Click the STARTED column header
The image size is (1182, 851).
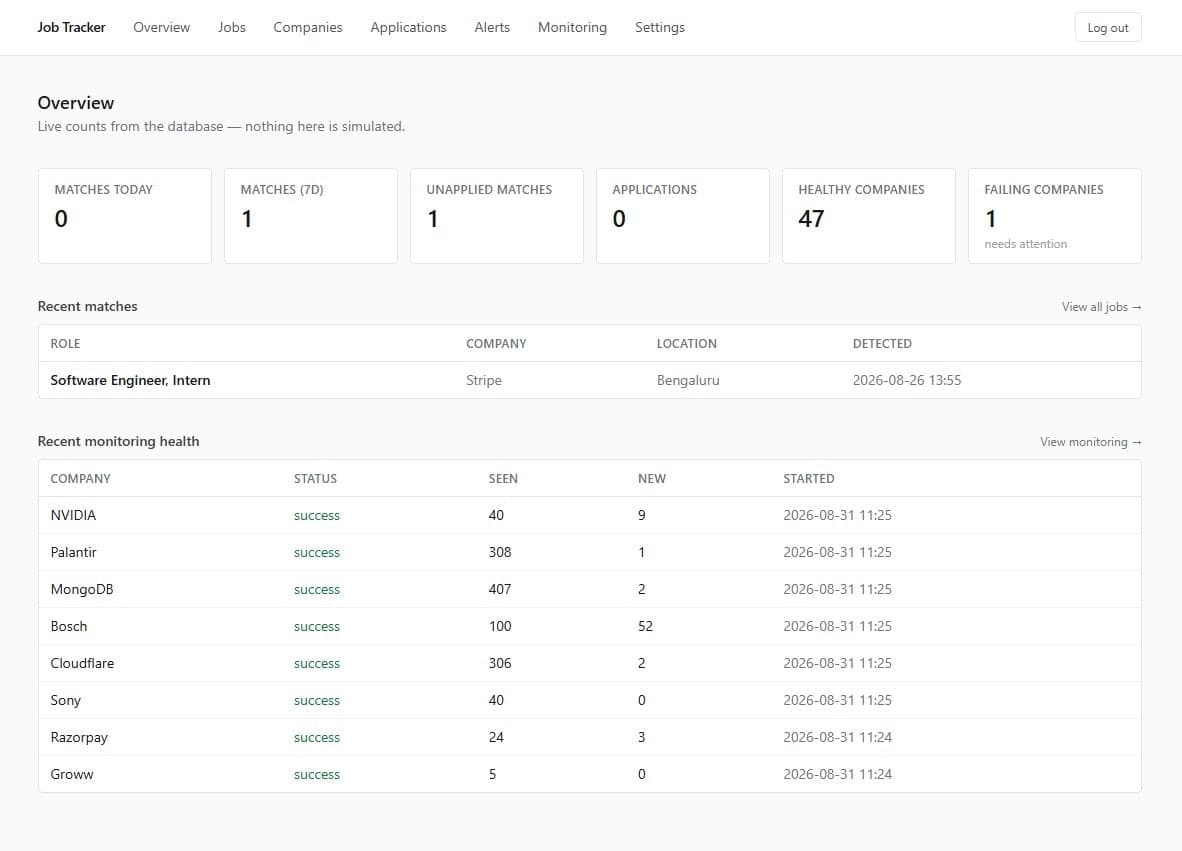pyautogui.click(x=809, y=479)
